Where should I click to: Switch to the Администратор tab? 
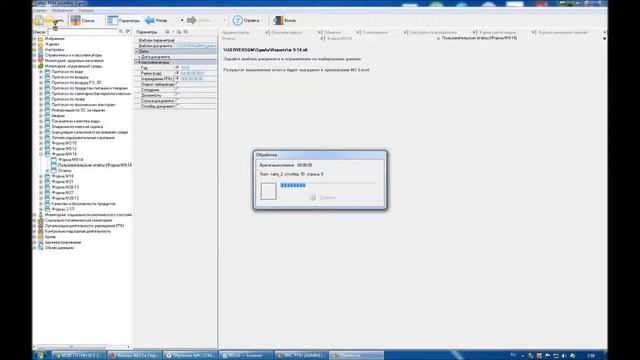click(x=235, y=32)
